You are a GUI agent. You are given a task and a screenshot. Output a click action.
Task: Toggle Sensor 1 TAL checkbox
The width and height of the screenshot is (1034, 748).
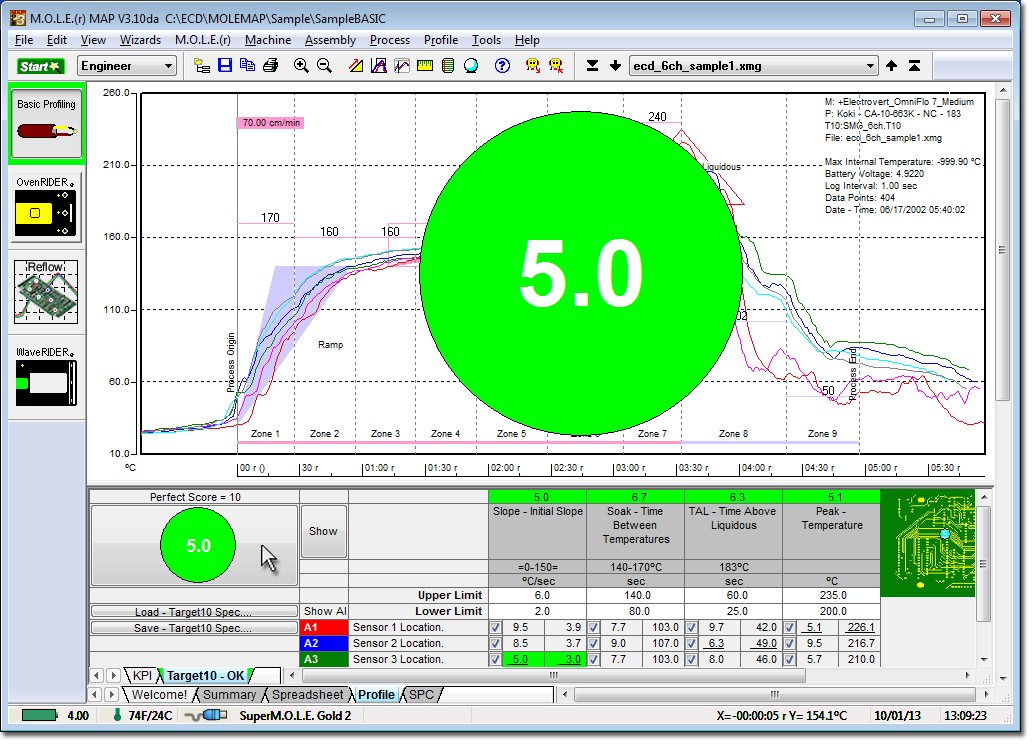click(692, 628)
